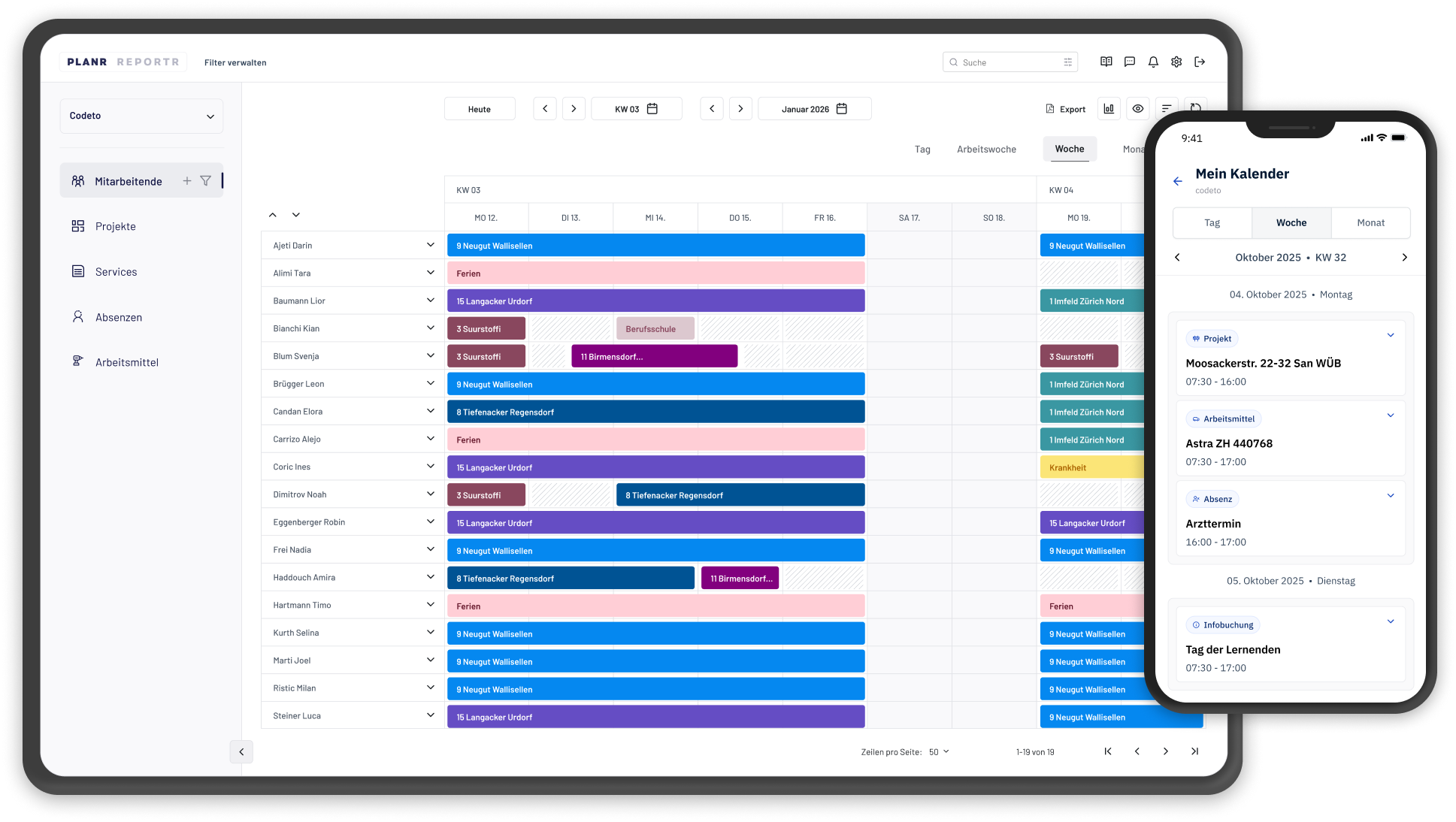Click the Heute button
This screenshot has height=822, width=1456.
point(480,110)
